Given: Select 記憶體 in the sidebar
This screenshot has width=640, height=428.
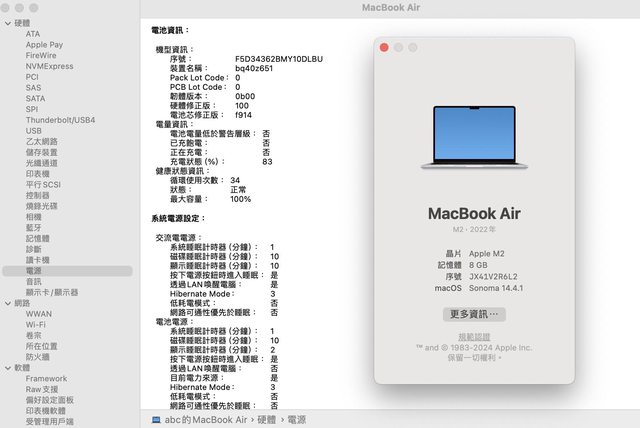Looking at the screenshot, I should [40, 238].
